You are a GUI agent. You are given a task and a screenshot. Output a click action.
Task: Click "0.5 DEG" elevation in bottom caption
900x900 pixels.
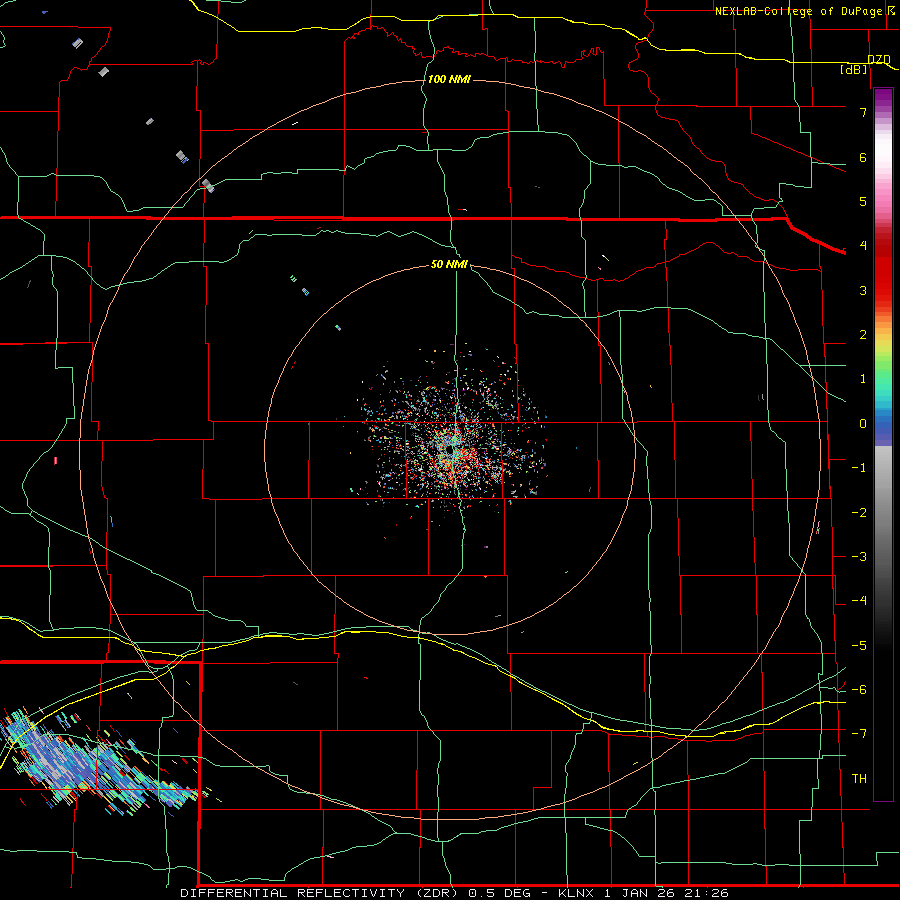(x=499, y=893)
